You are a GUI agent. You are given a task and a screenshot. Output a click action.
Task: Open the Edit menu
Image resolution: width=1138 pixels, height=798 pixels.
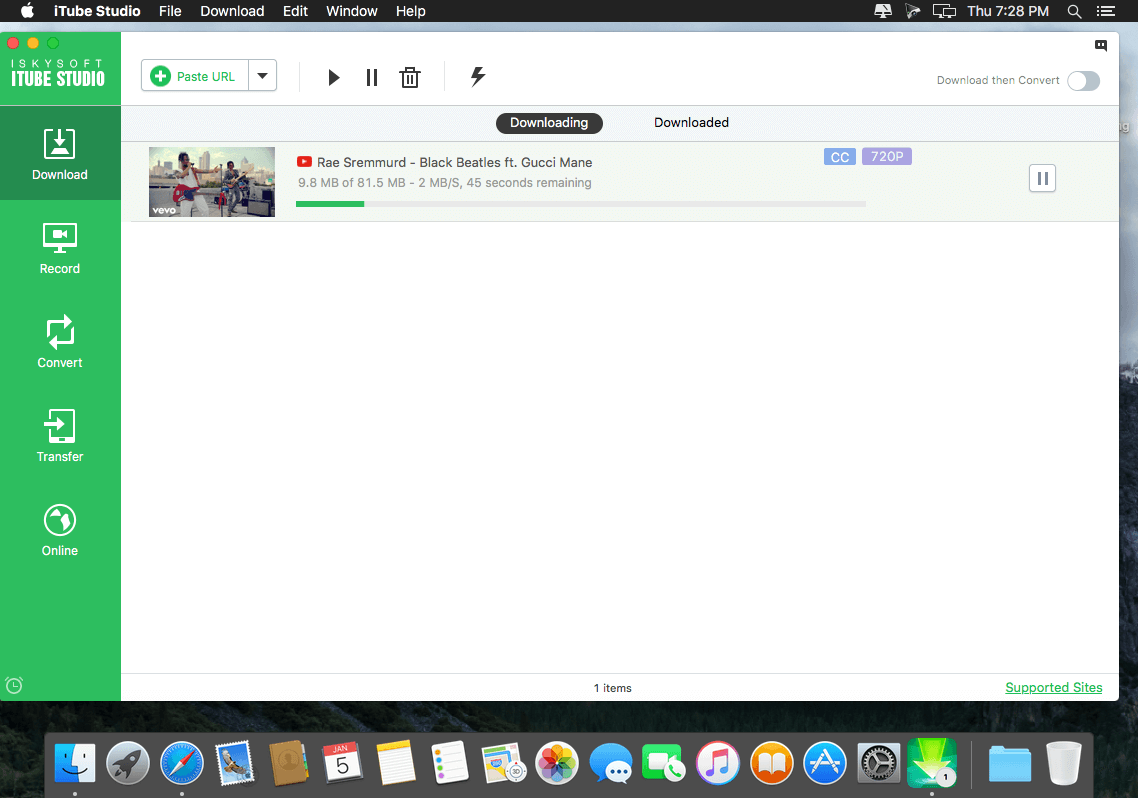tap(295, 11)
